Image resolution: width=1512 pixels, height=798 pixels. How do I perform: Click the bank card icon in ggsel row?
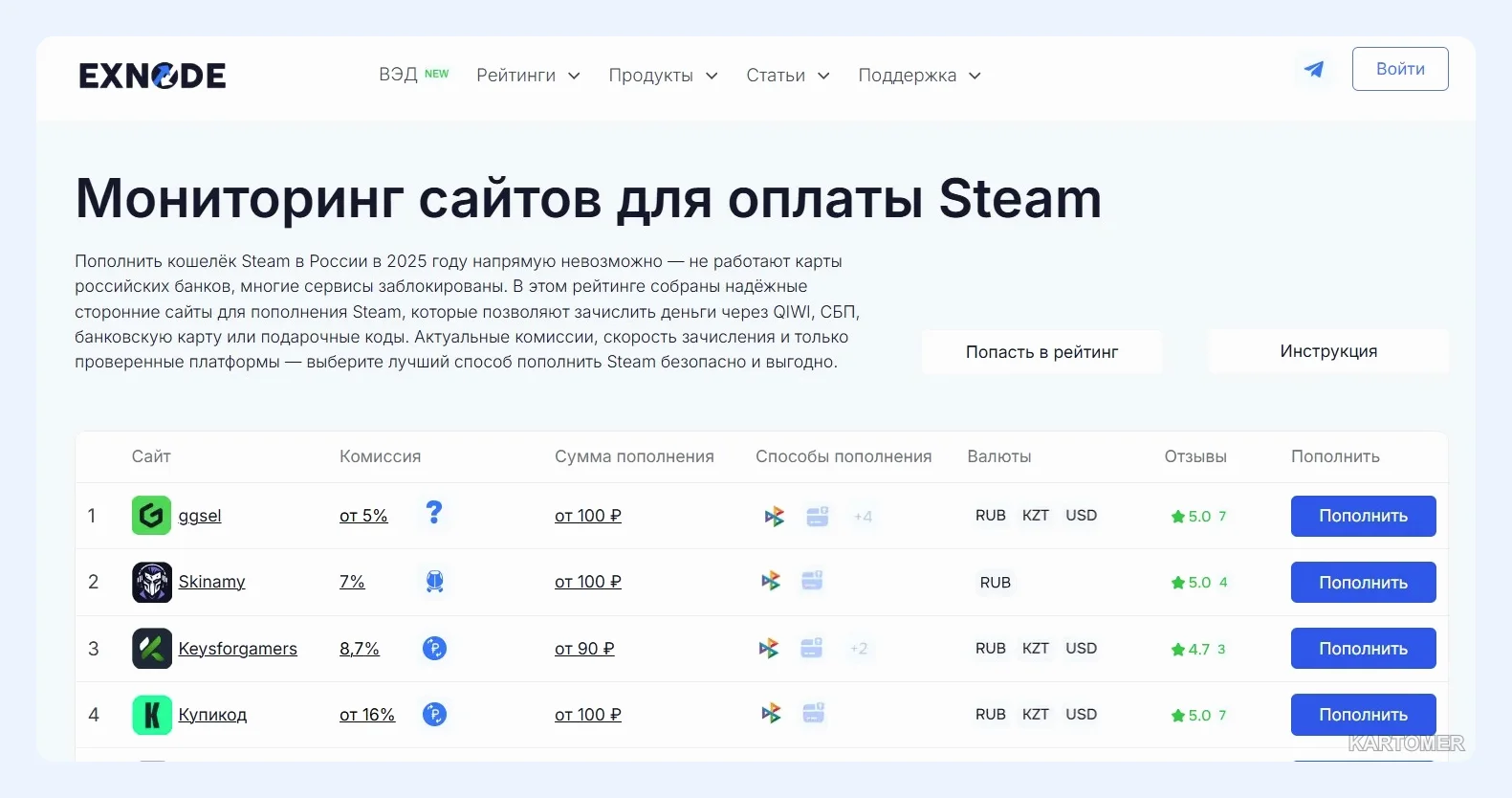(818, 516)
